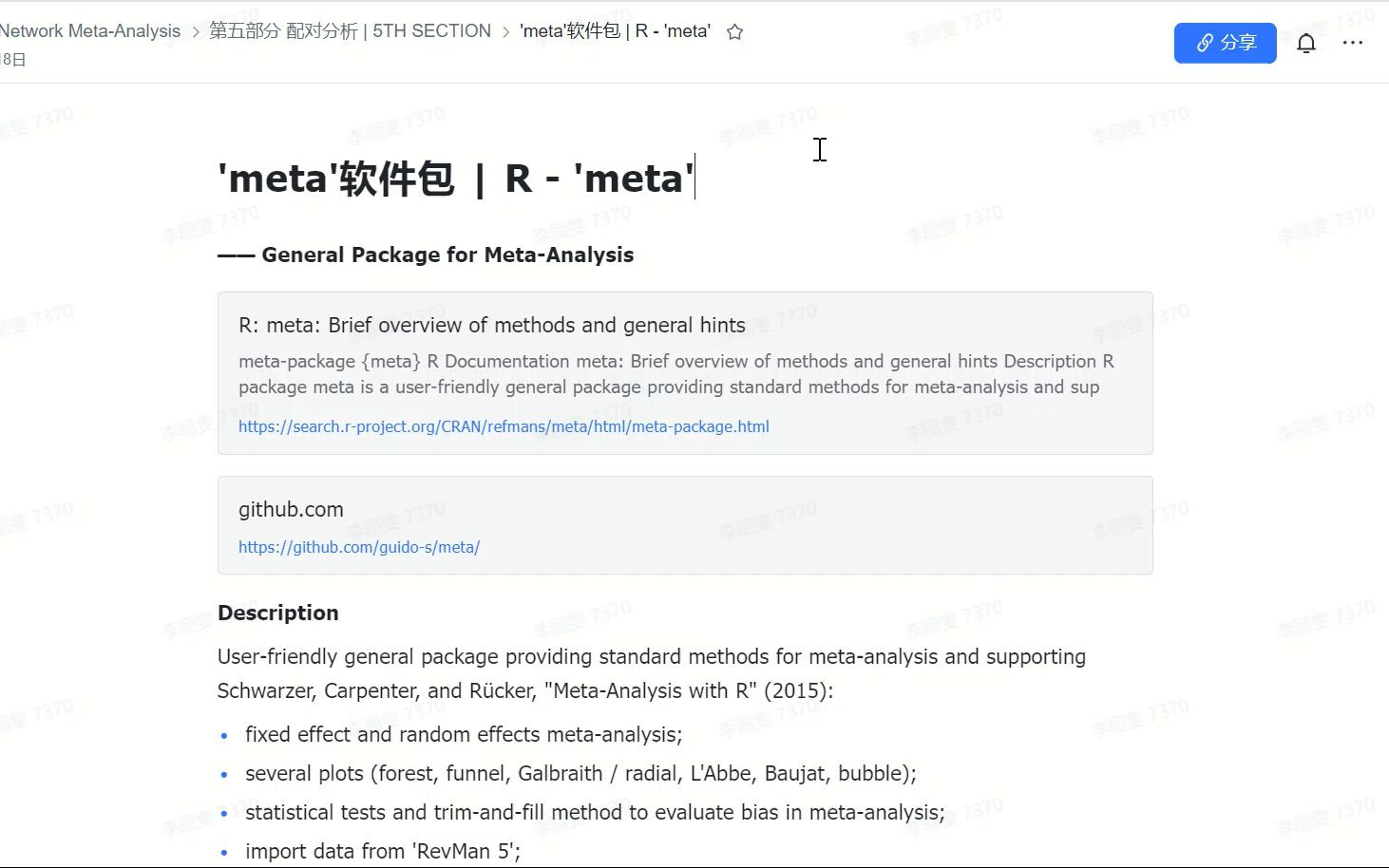The image size is (1389, 868).
Task: Click the 'User-friendly general package' paragraph
Action: [x=652, y=673]
